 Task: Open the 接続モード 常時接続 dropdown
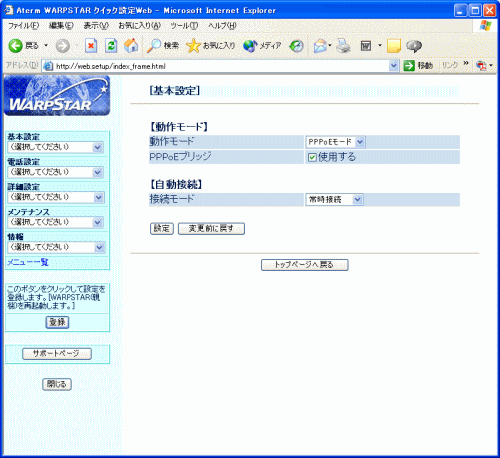point(334,200)
